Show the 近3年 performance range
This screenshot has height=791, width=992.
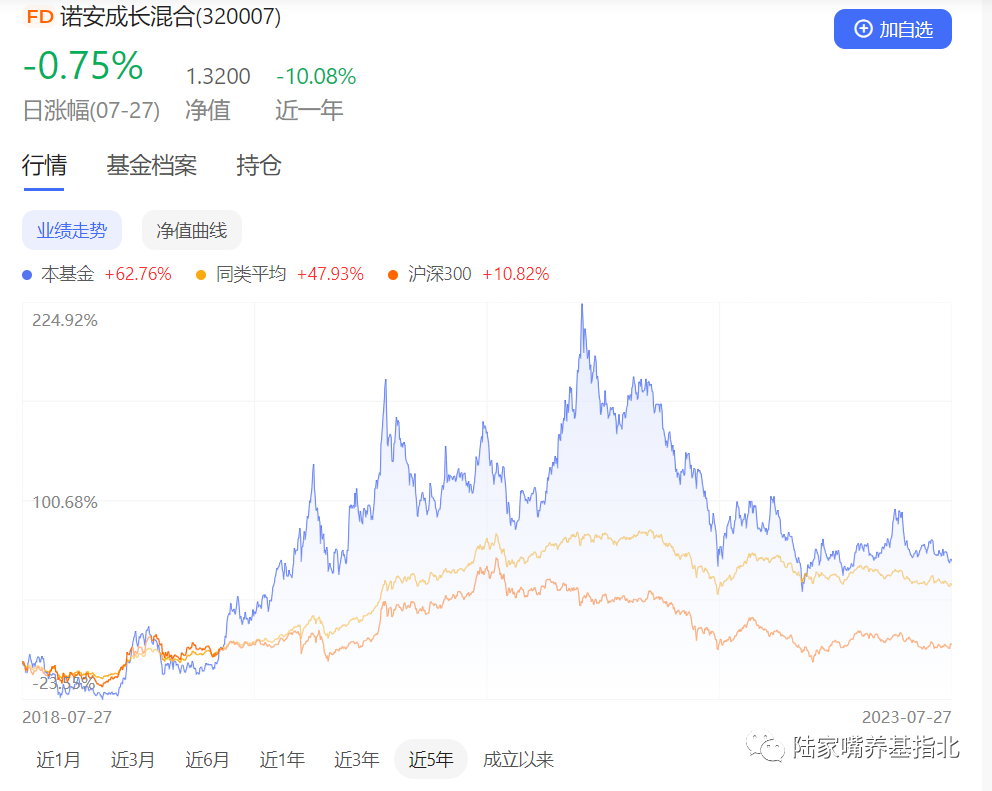click(357, 760)
